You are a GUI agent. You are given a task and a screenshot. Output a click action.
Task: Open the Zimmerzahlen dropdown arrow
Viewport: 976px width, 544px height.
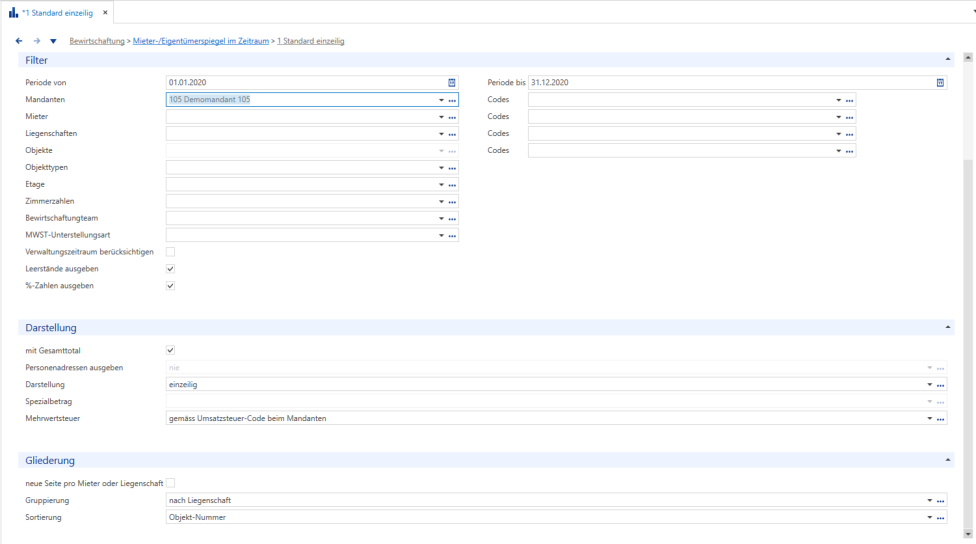[x=441, y=202]
